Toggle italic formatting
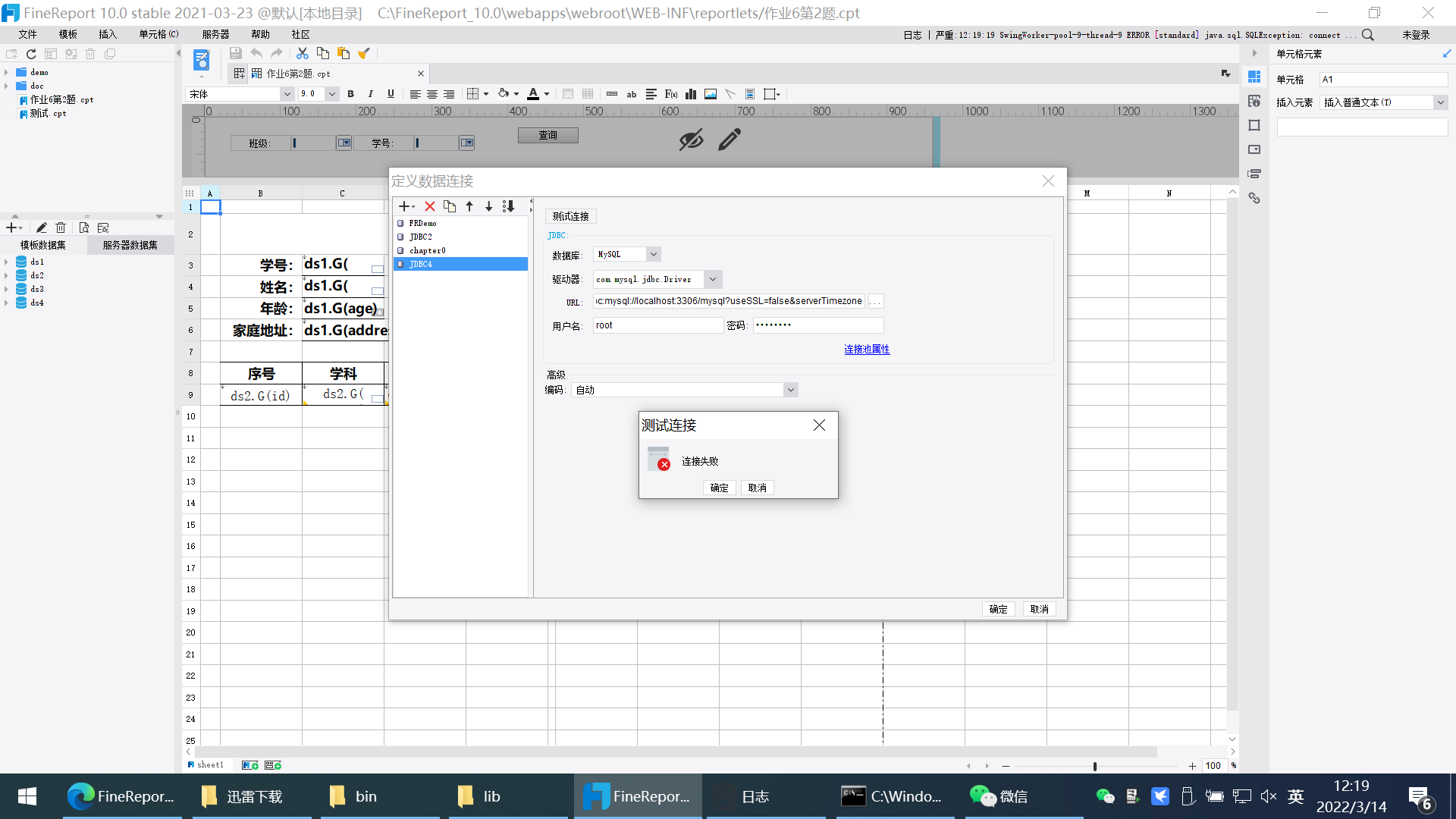The height and width of the screenshot is (819, 1456). coord(370,94)
